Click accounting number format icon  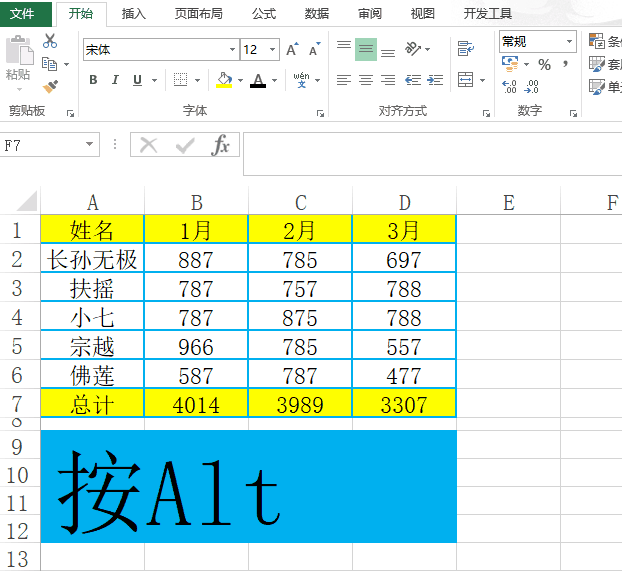coord(510,64)
